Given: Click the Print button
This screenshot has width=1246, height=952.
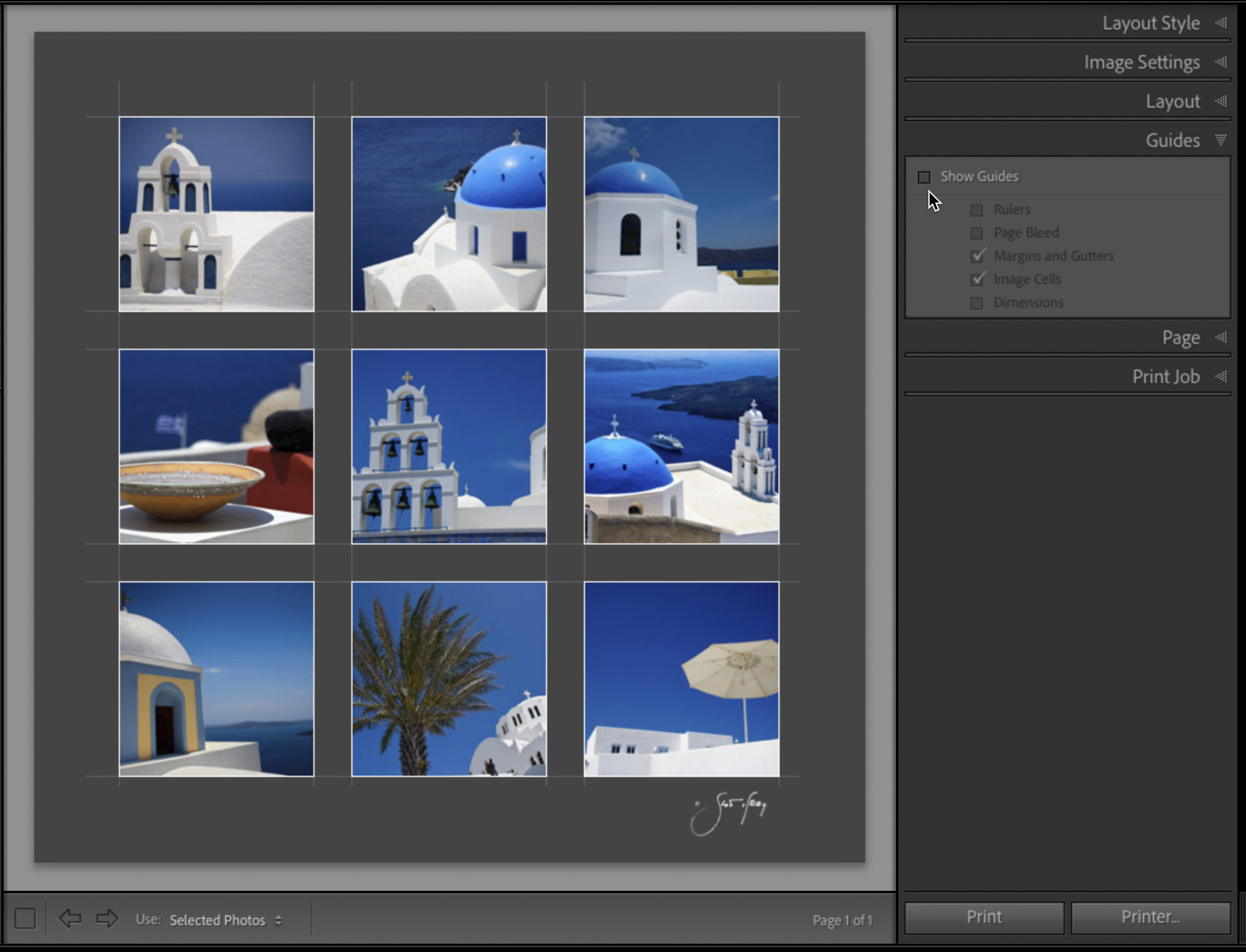Looking at the screenshot, I should [983, 917].
